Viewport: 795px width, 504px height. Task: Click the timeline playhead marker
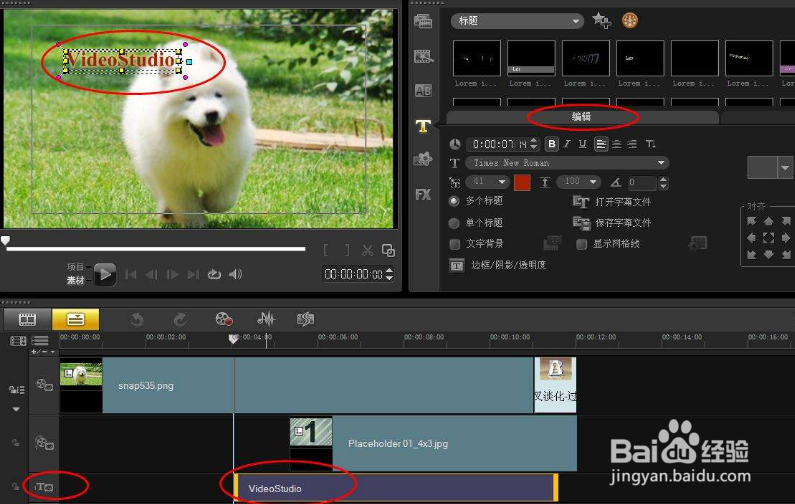tap(233, 339)
